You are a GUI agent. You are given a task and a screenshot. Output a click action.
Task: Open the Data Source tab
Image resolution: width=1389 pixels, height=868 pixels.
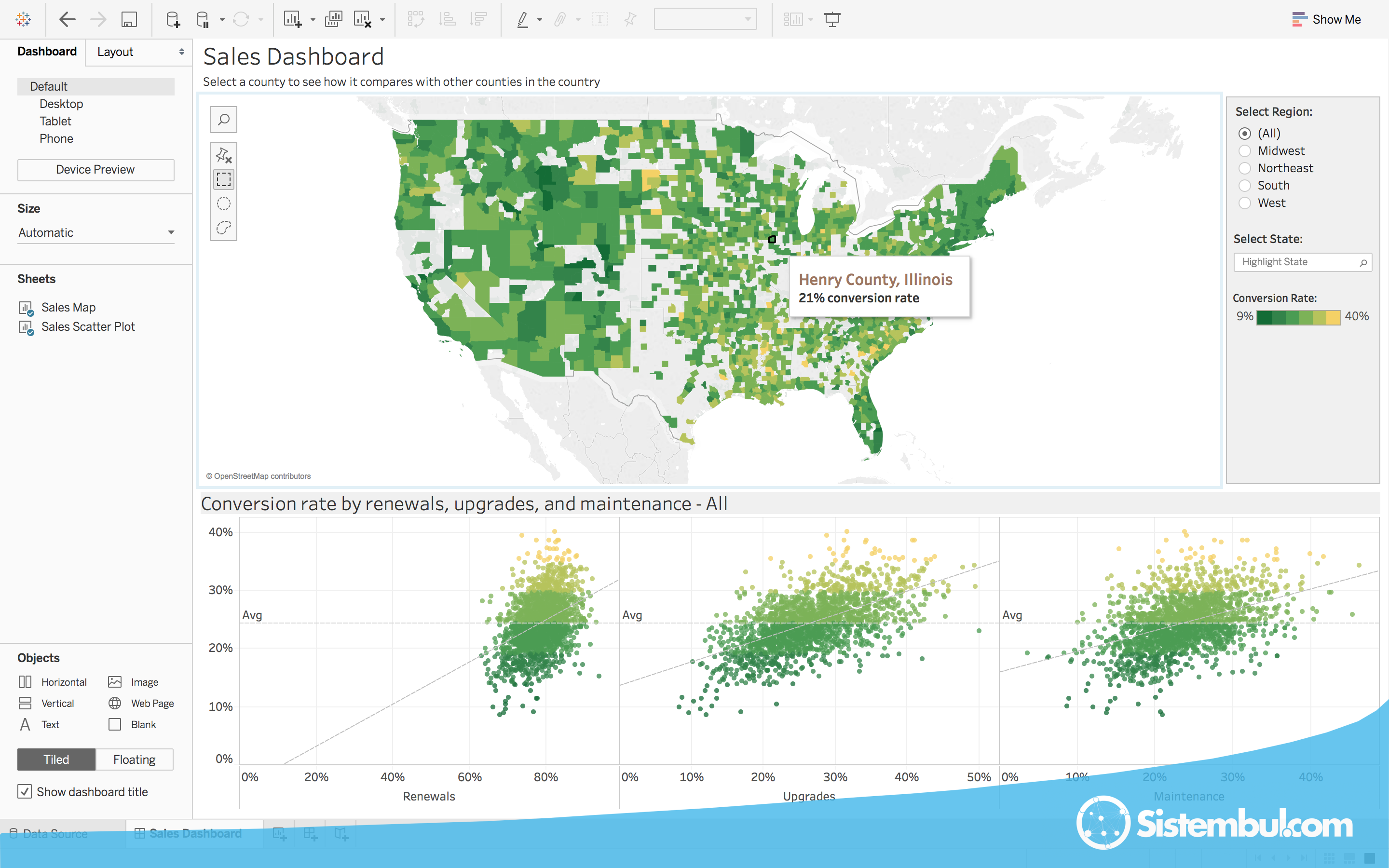coord(49,834)
